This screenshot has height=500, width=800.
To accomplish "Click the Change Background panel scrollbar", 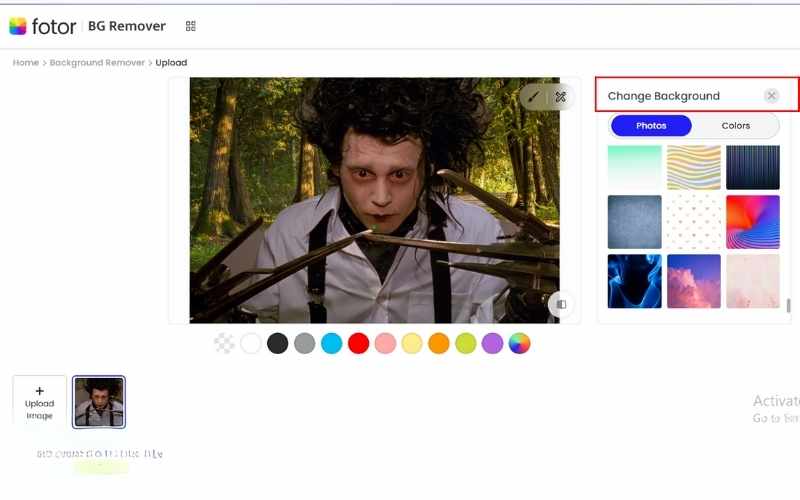I will [x=788, y=306].
